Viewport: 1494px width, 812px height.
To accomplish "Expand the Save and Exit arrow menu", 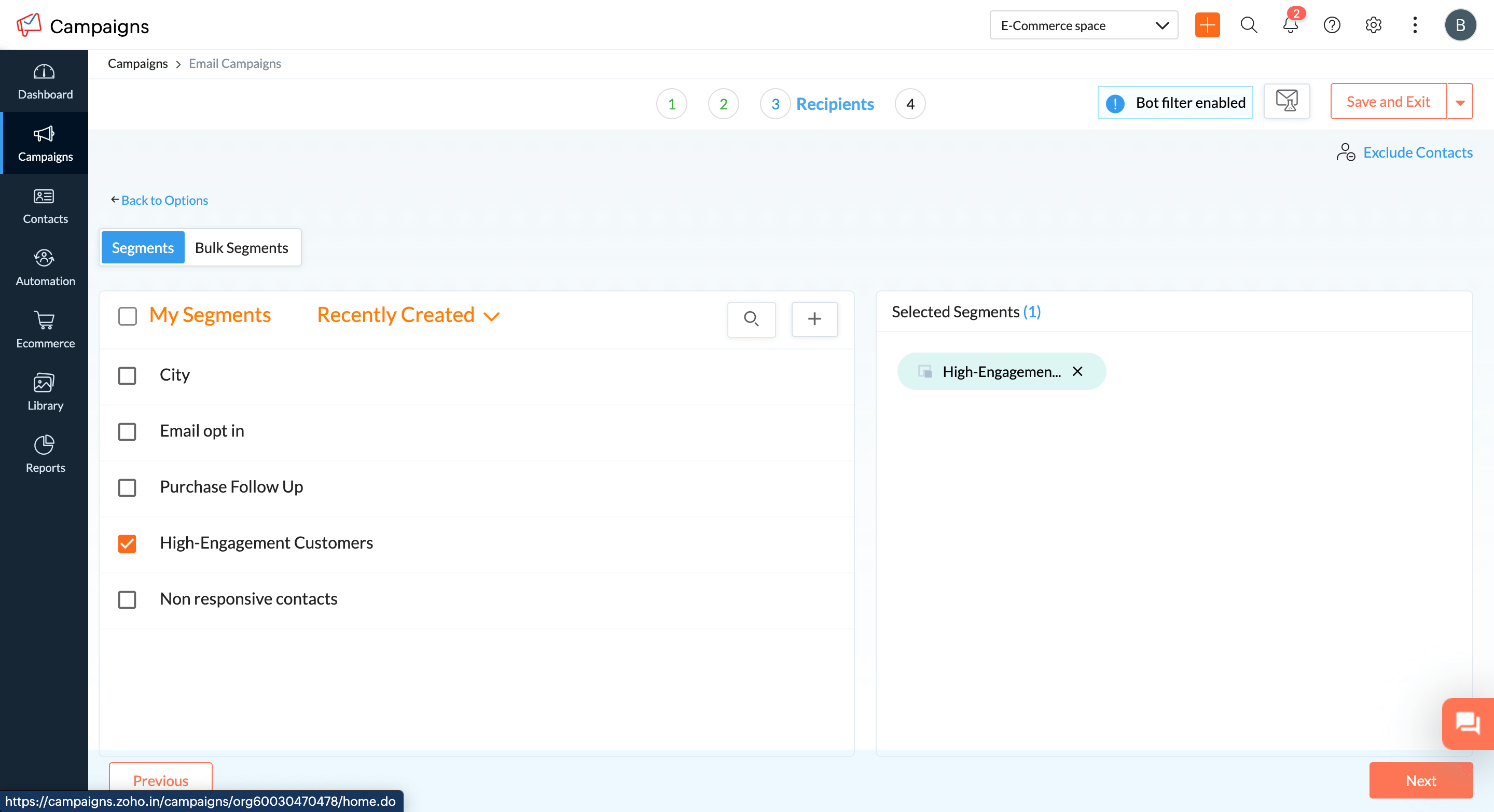I will 1460,102.
